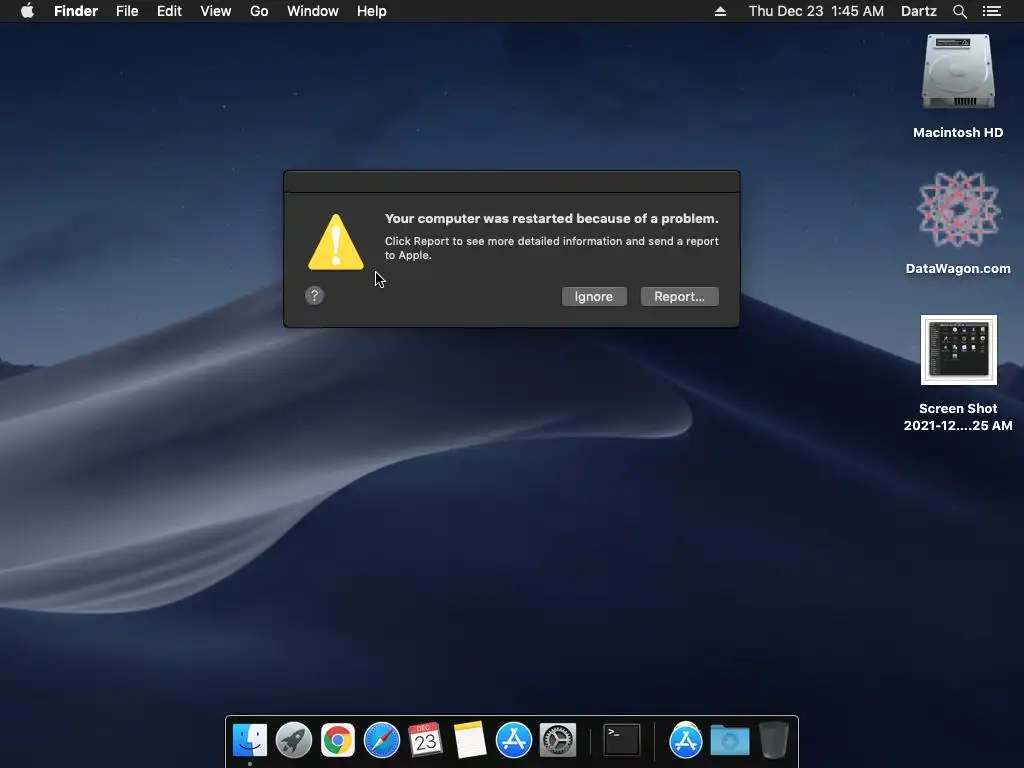Launch Google Chrome from Dock

pyautogui.click(x=338, y=740)
